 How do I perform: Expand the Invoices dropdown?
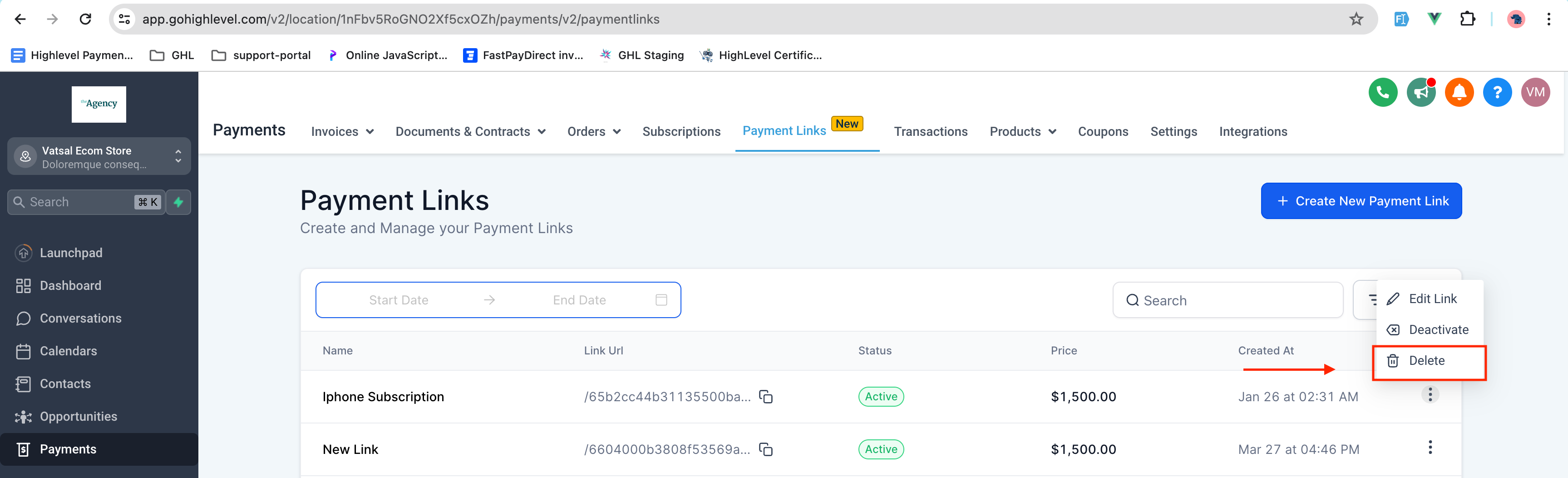pyautogui.click(x=342, y=131)
